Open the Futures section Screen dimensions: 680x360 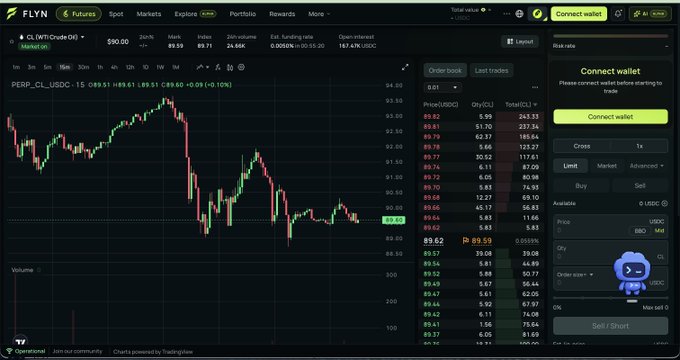coord(78,14)
